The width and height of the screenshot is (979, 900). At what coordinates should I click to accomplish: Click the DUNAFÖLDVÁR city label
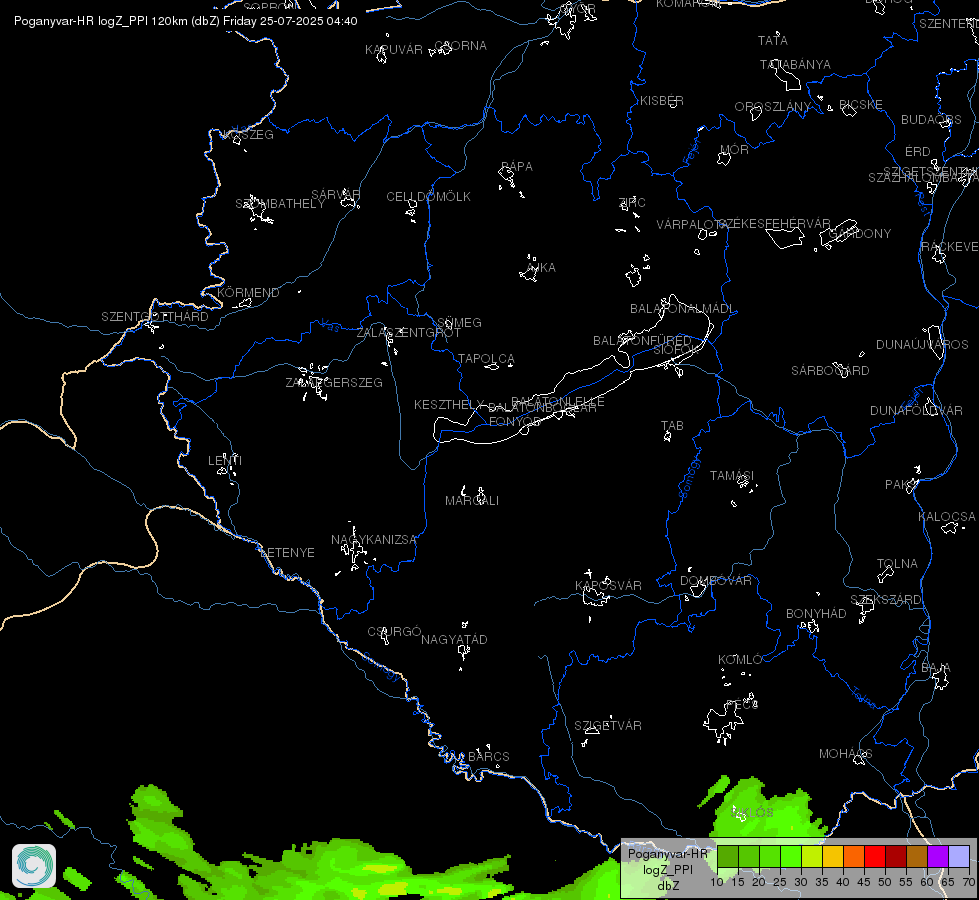[917, 411]
